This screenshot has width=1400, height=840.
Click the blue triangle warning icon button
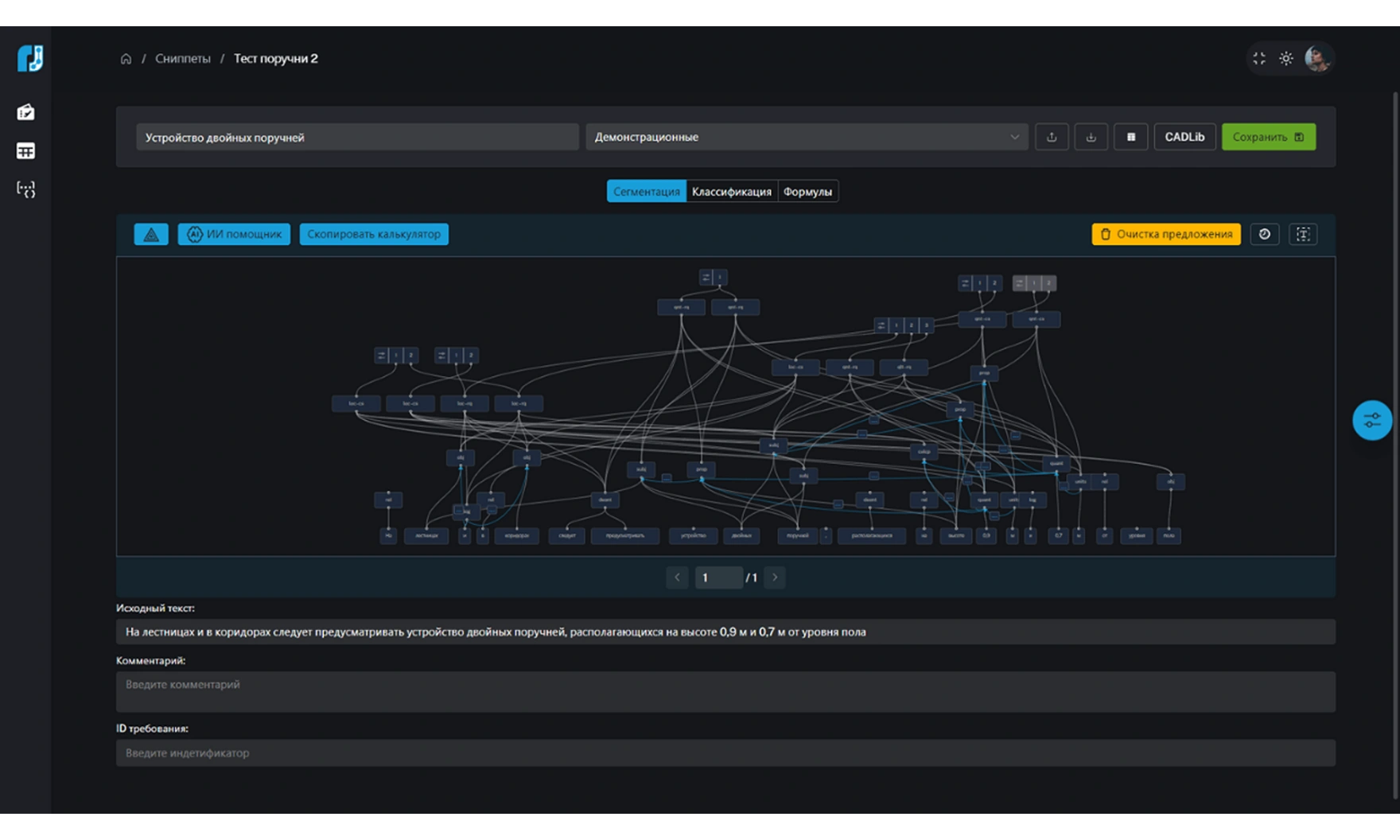pos(151,235)
